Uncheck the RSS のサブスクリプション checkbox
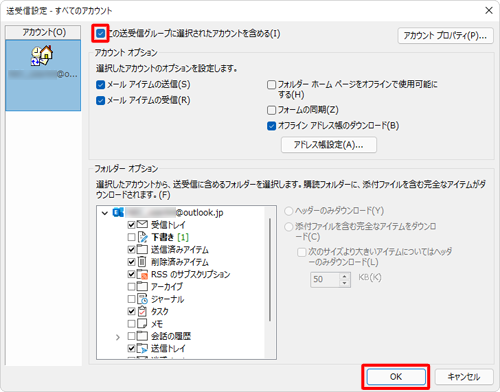The width and height of the screenshot is (500, 392). [x=131, y=274]
